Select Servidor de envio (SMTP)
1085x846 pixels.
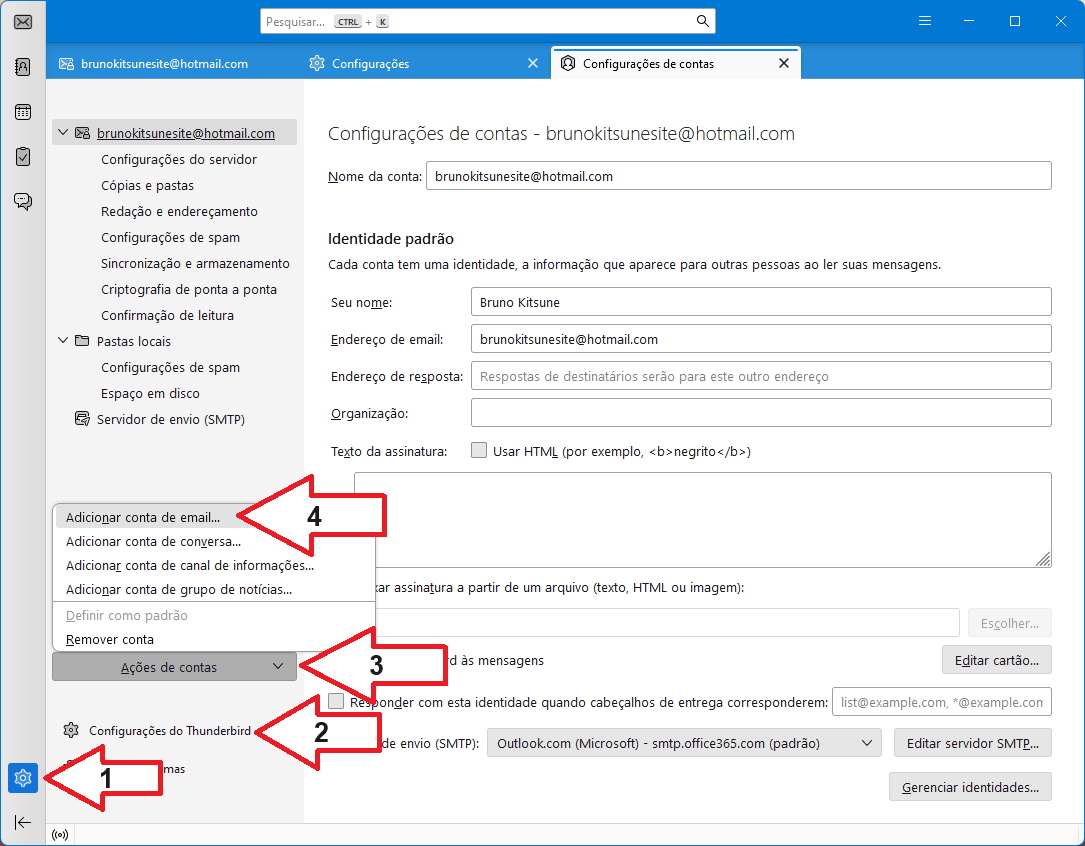click(x=171, y=419)
